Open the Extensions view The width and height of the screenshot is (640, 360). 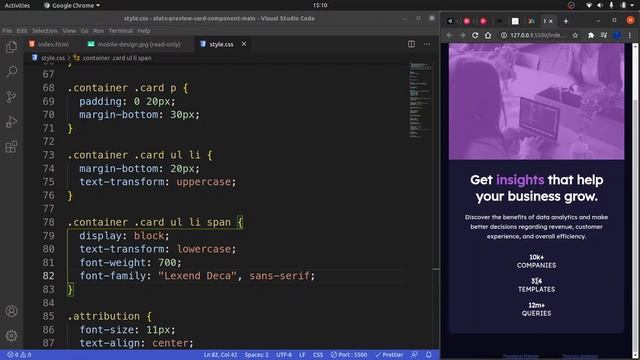11,147
